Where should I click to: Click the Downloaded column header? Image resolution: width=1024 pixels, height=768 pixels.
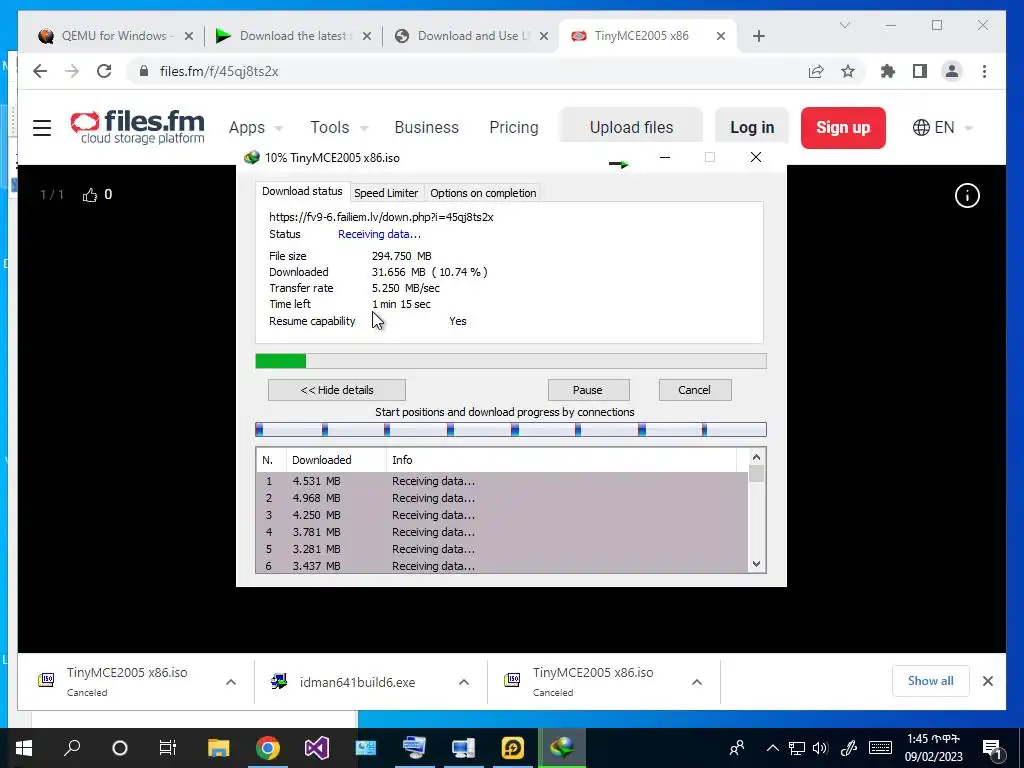point(336,460)
